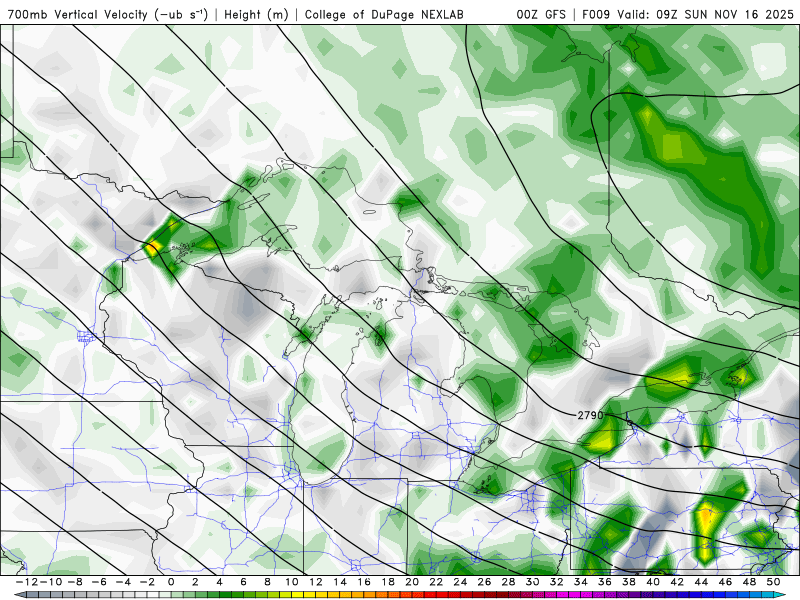This screenshot has width=800, height=600.
Task: Click the '10' color scale label
Action: [291, 582]
